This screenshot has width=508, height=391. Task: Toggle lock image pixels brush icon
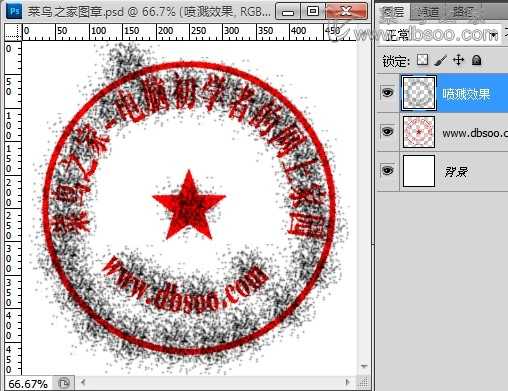[x=441, y=60]
